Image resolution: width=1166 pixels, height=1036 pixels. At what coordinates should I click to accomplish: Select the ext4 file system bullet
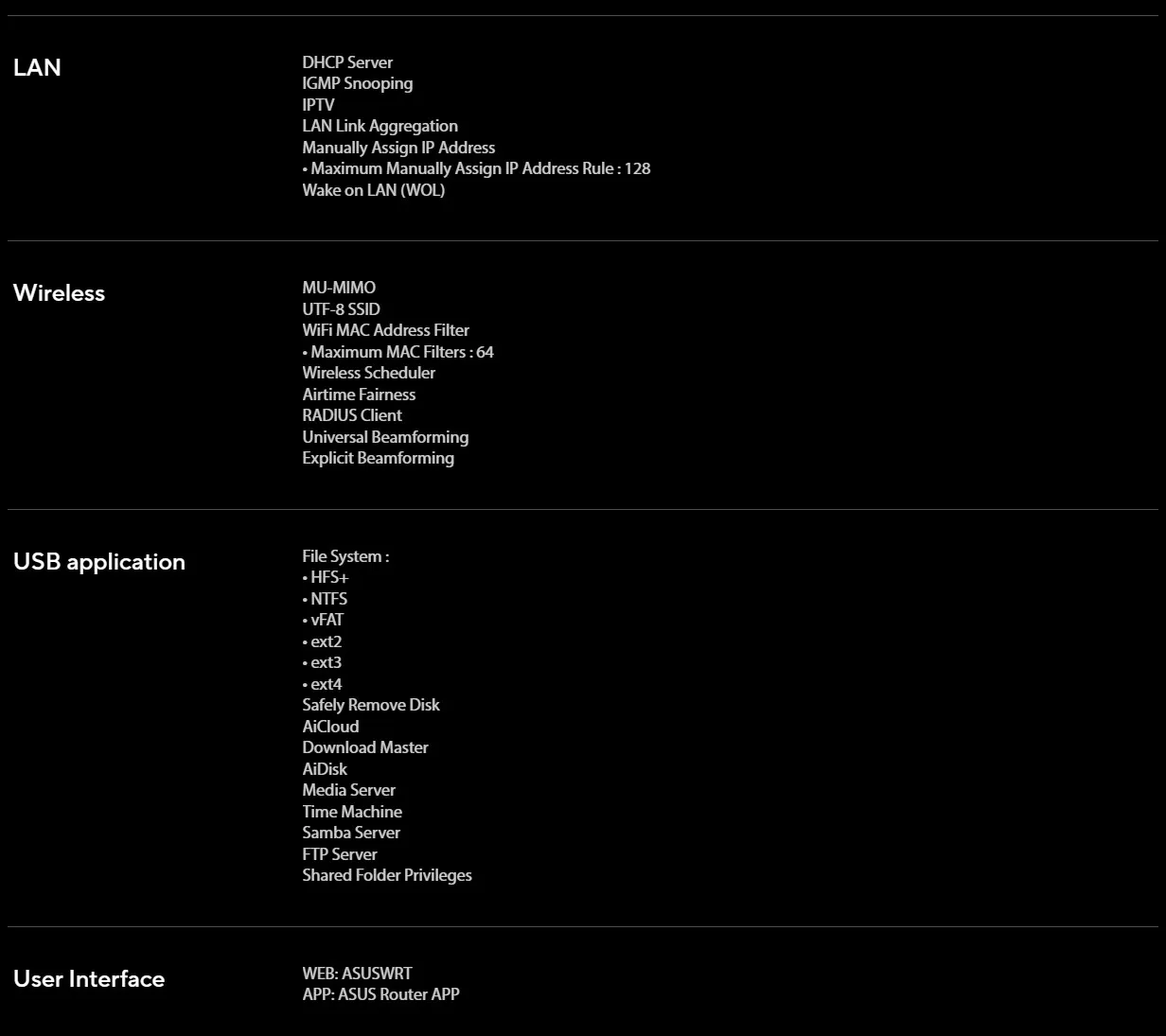click(322, 684)
